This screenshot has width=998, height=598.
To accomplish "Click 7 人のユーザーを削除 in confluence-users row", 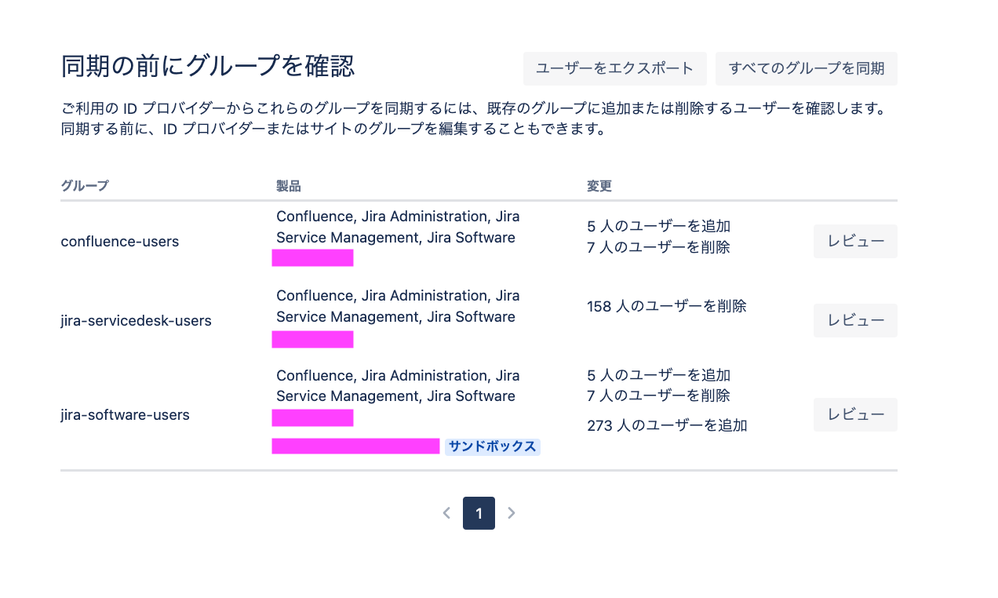I will (x=658, y=247).
